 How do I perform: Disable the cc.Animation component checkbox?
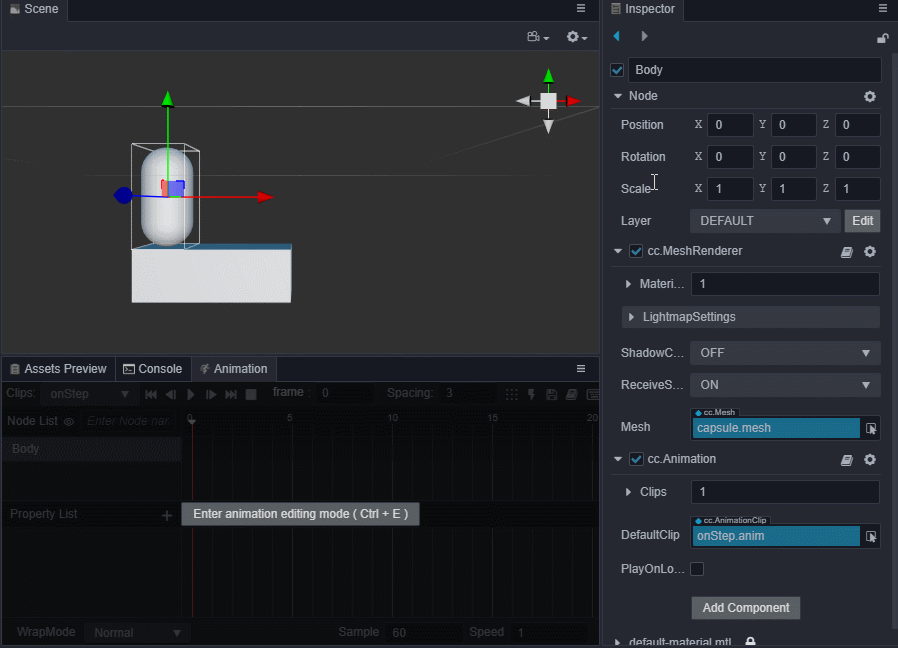click(636, 459)
